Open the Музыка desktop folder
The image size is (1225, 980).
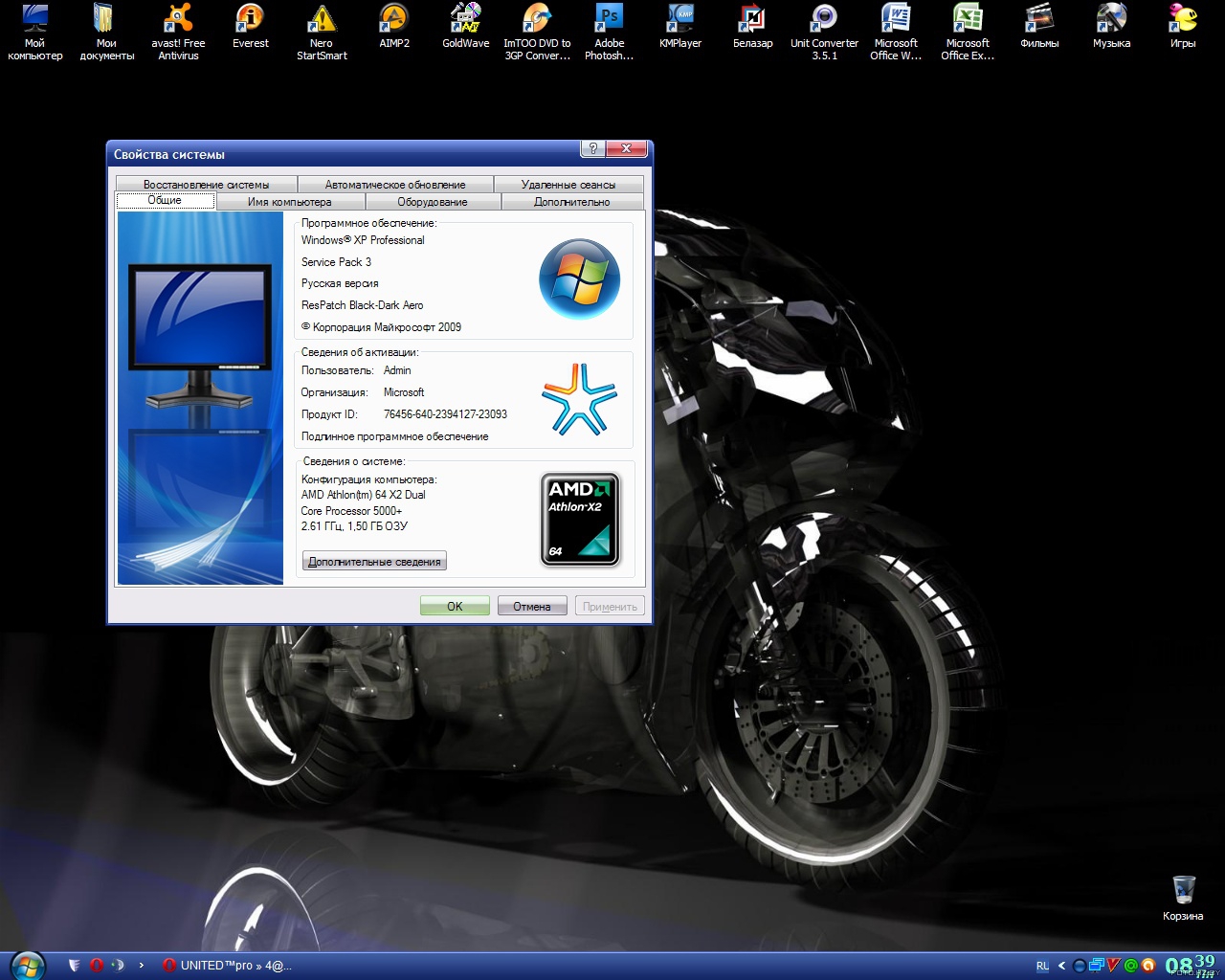1111,26
